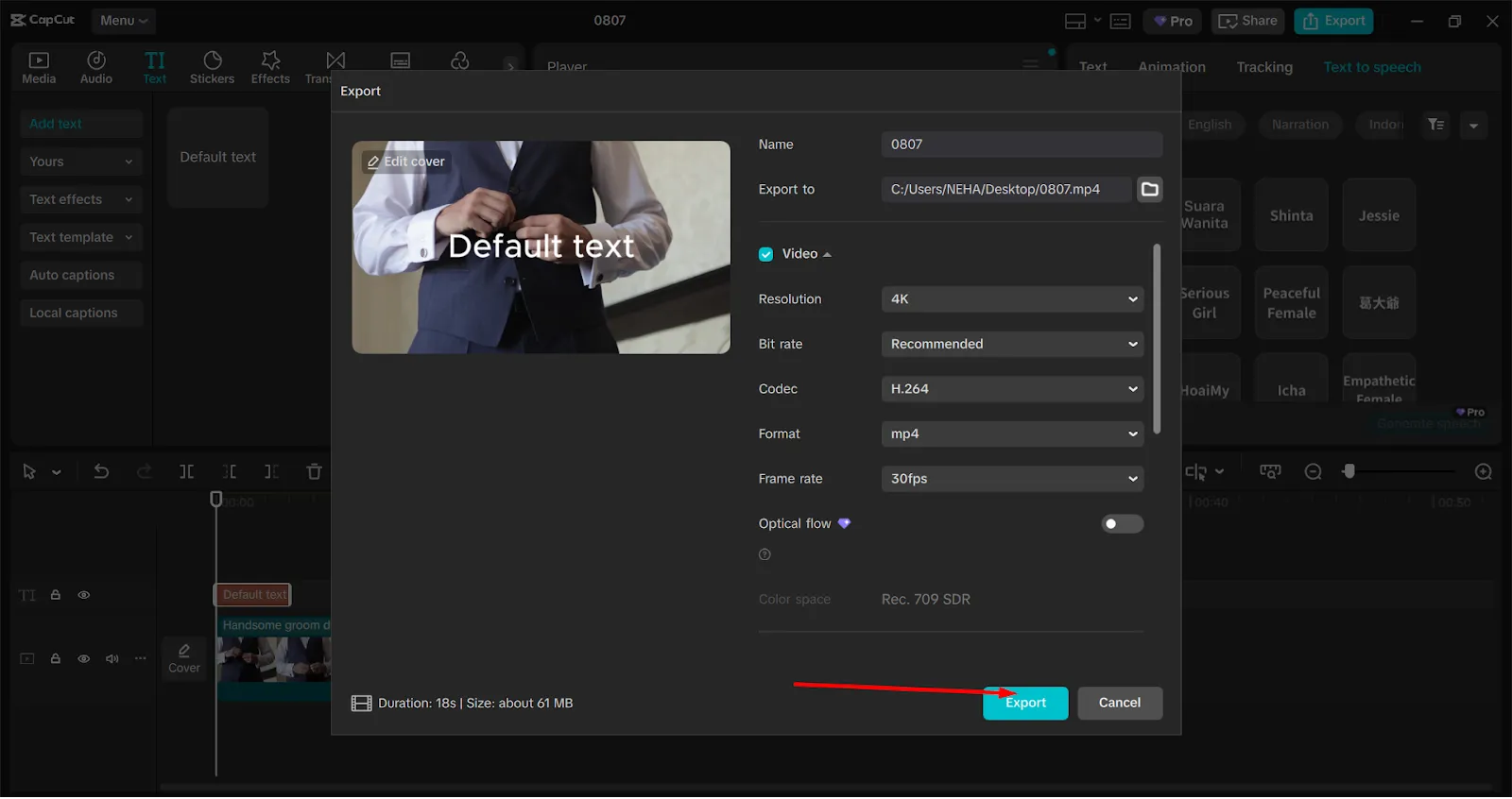
Task: Mute the video track audio
Action: (x=112, y=659)
